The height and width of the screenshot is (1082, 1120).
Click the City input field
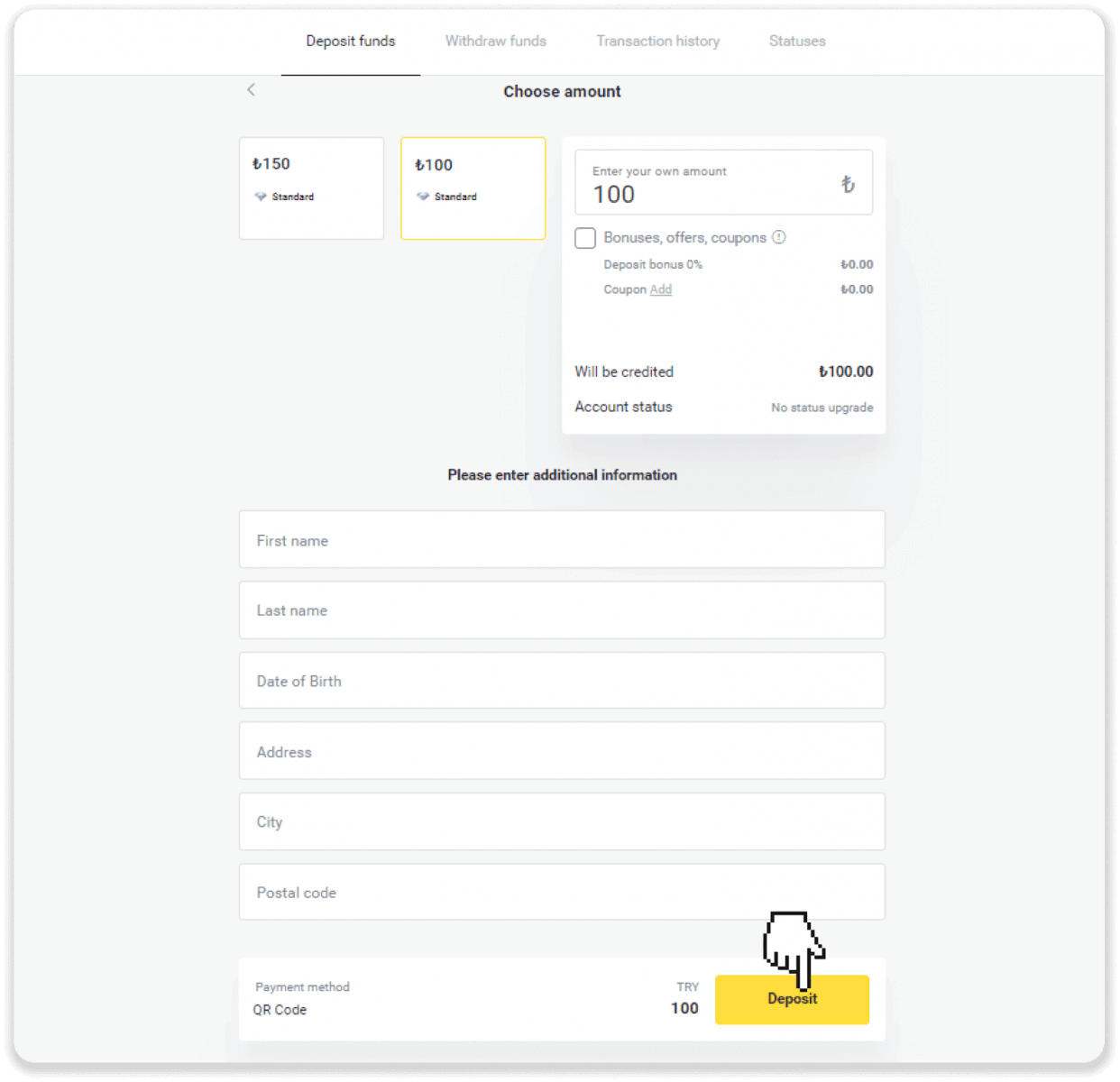coord(562,821)
